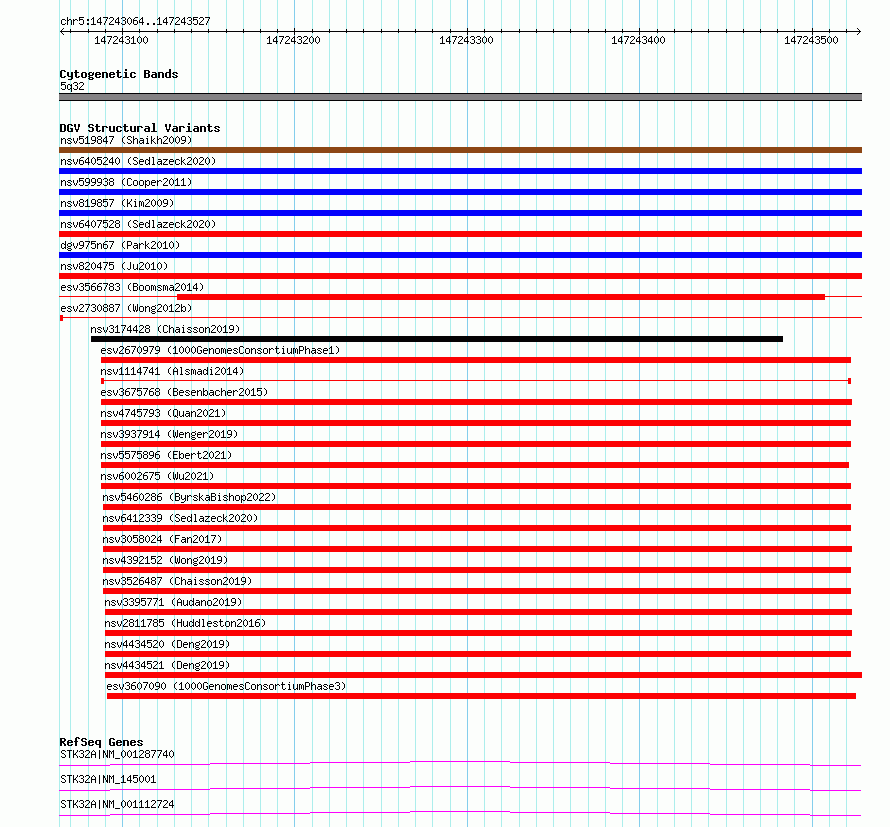This screenshot has width=890, height=827.
Task: Select nsv1114741 (Alsmadi2014) label
Action: click(x=172, y=371)
